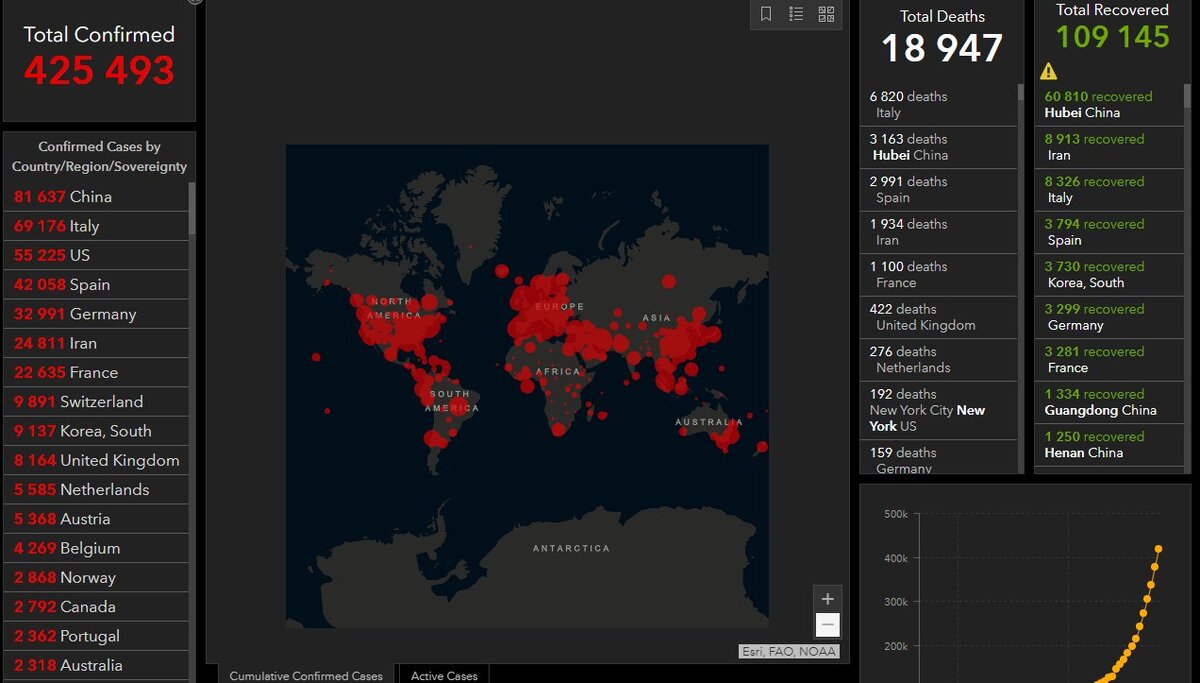Select 42 058 Spain in country list

[96, 285]
